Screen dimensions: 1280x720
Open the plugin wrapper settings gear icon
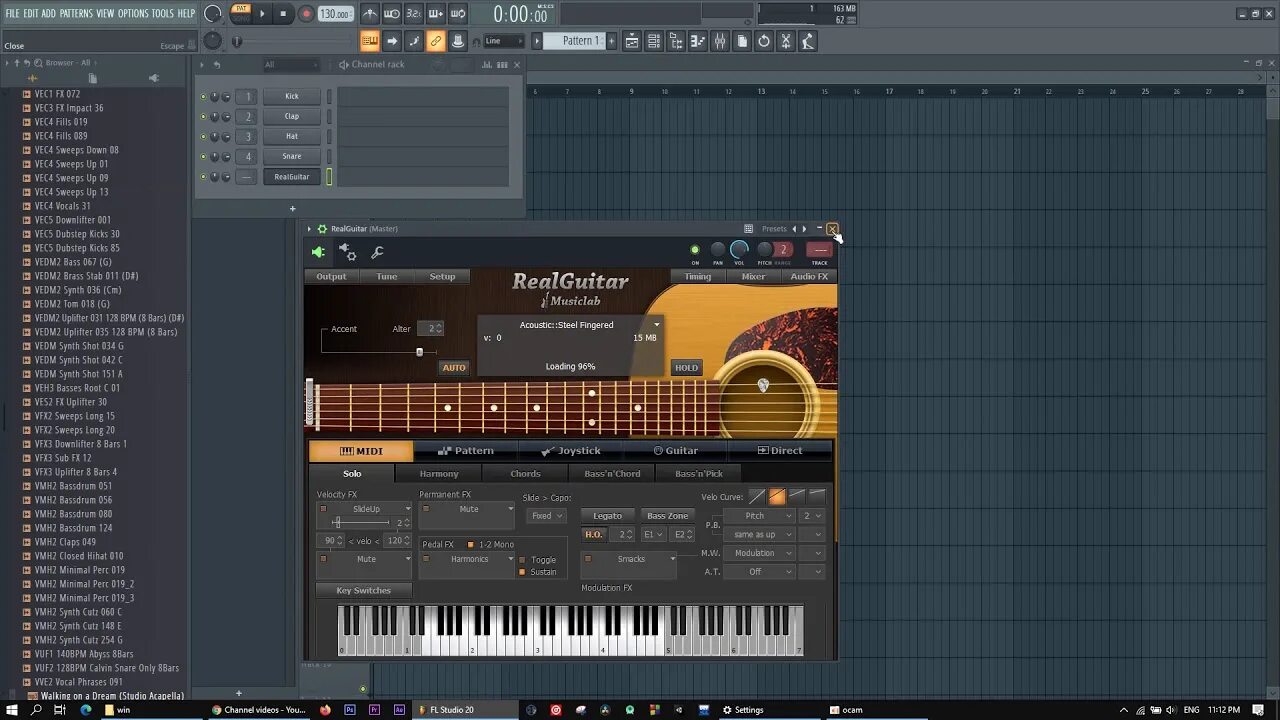click(348, 252)
